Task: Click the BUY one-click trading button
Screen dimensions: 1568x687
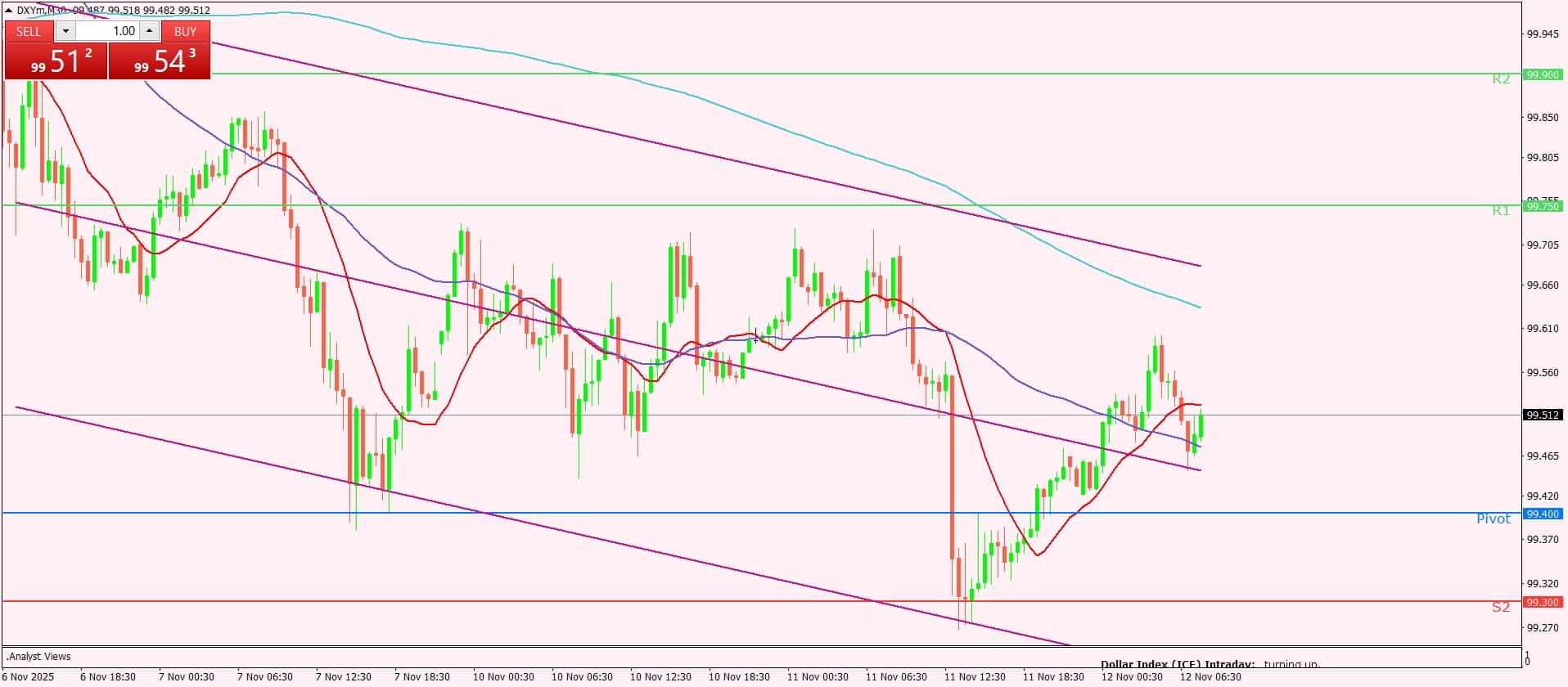Action: pyautogui.click(x=186, y=31)
